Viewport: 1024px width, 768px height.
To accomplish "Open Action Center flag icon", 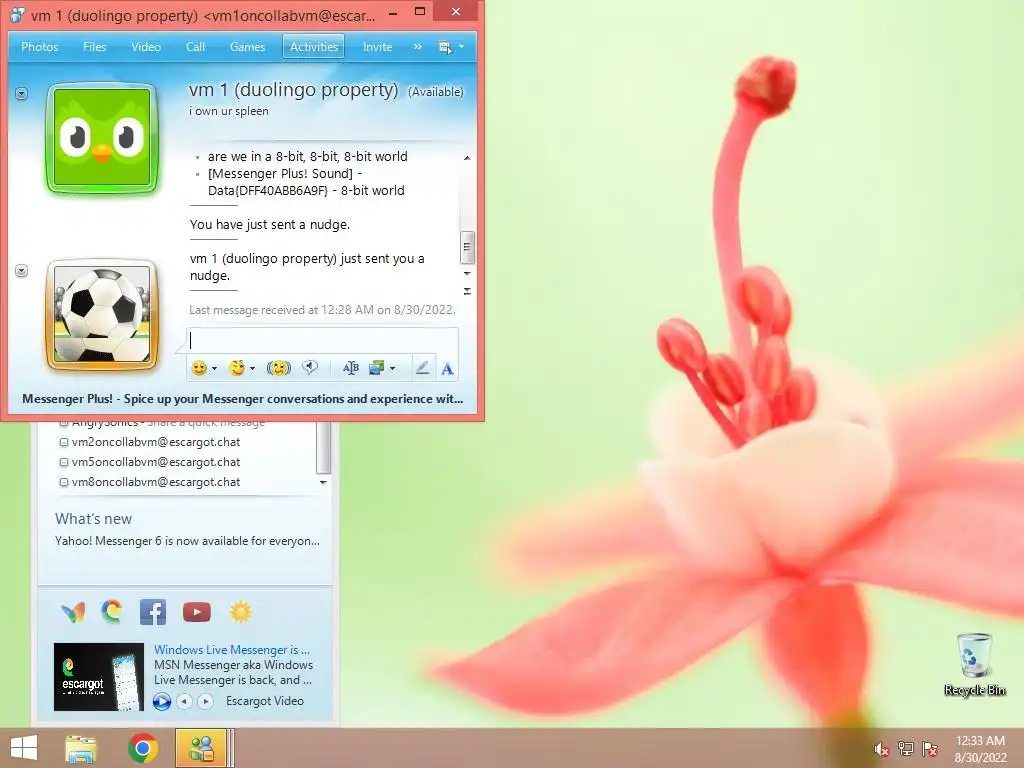I will [930, 749].
